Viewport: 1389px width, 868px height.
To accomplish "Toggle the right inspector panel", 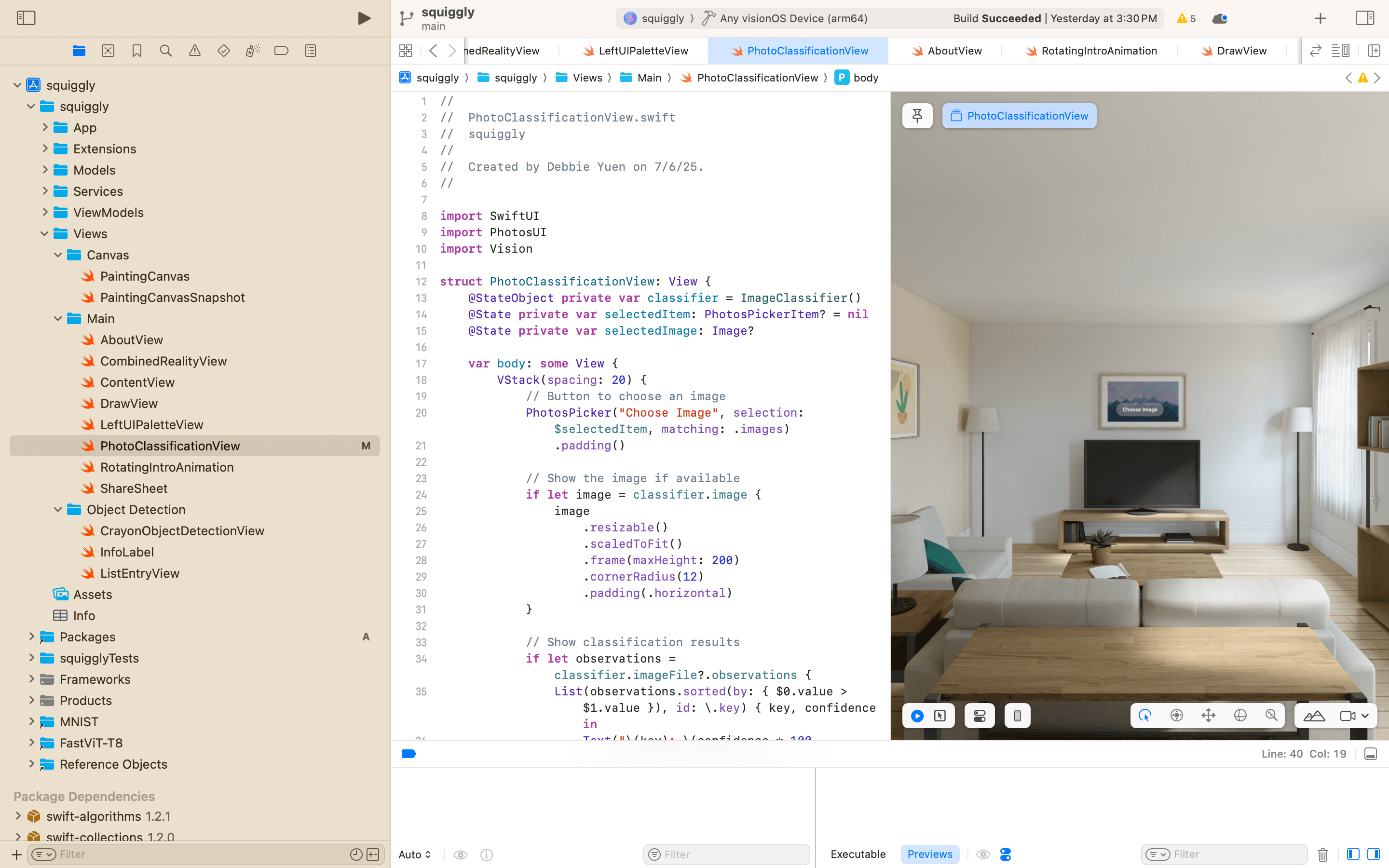I will pyautogui.click(x=1364, y=18).
